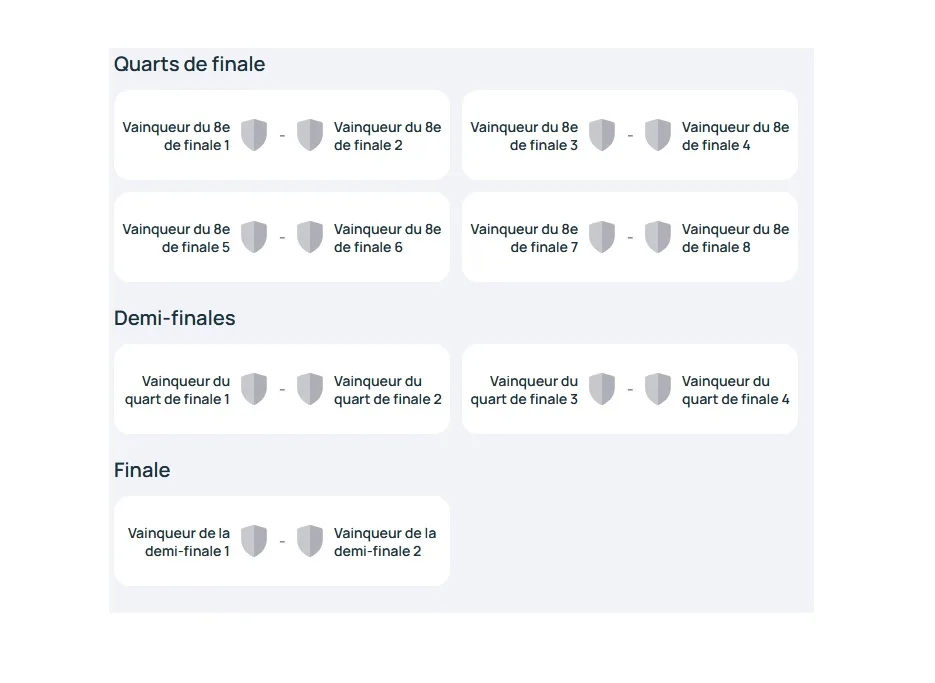Image resolution: width=935 pixels, height=683 pixels.
Task: Click the Quarts de finale heading
Action: click(189, 64)
